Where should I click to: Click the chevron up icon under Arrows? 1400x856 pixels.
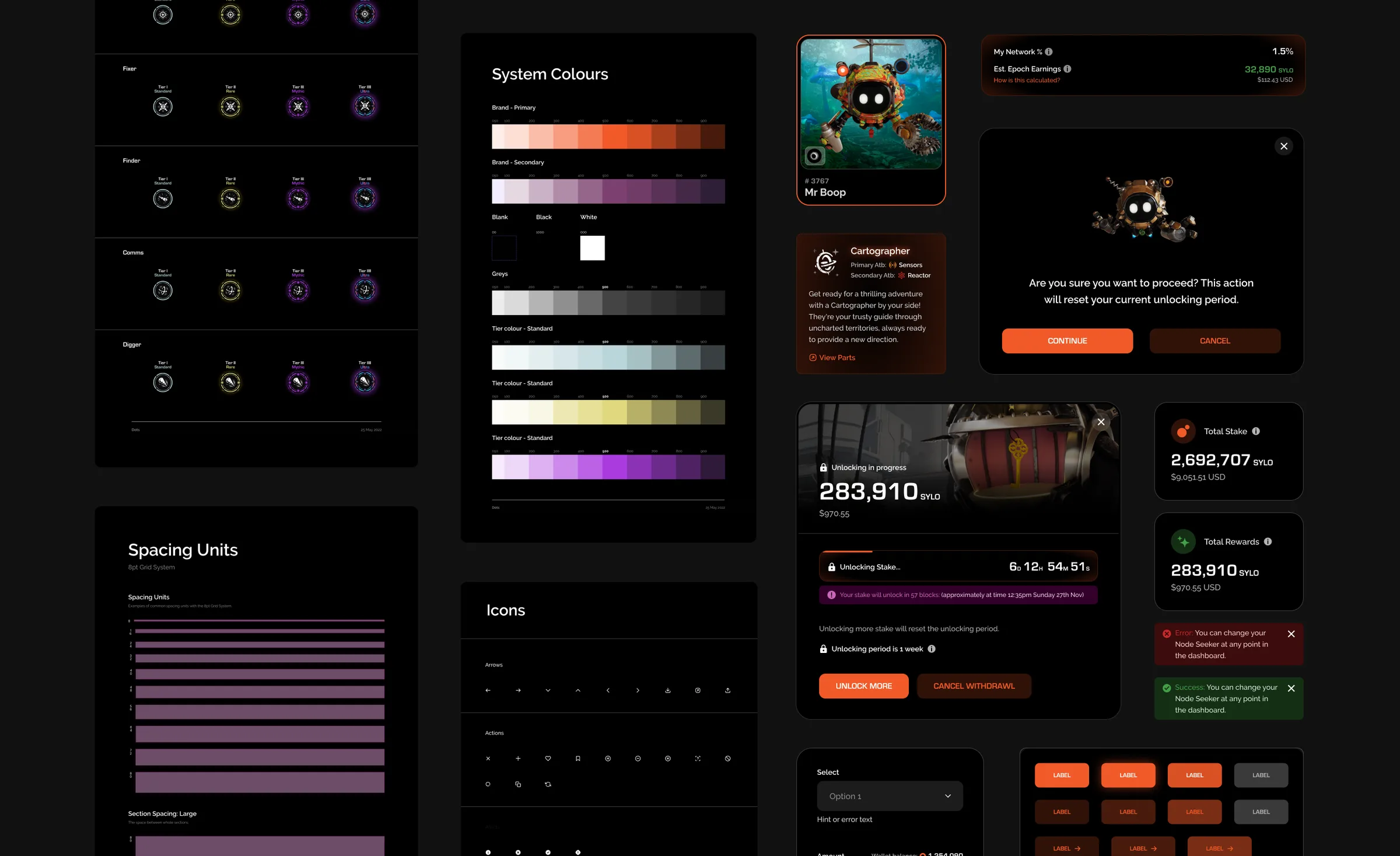577,690
